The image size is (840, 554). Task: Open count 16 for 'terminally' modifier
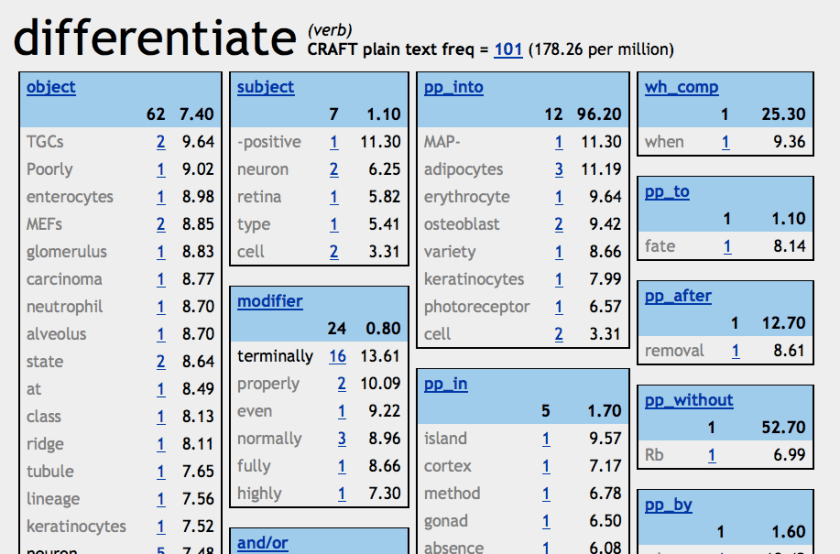pos(337,356)
